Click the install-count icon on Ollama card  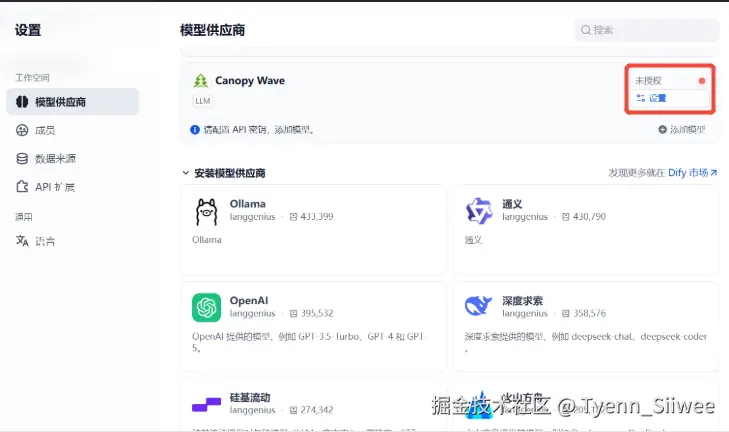point(293,217)
